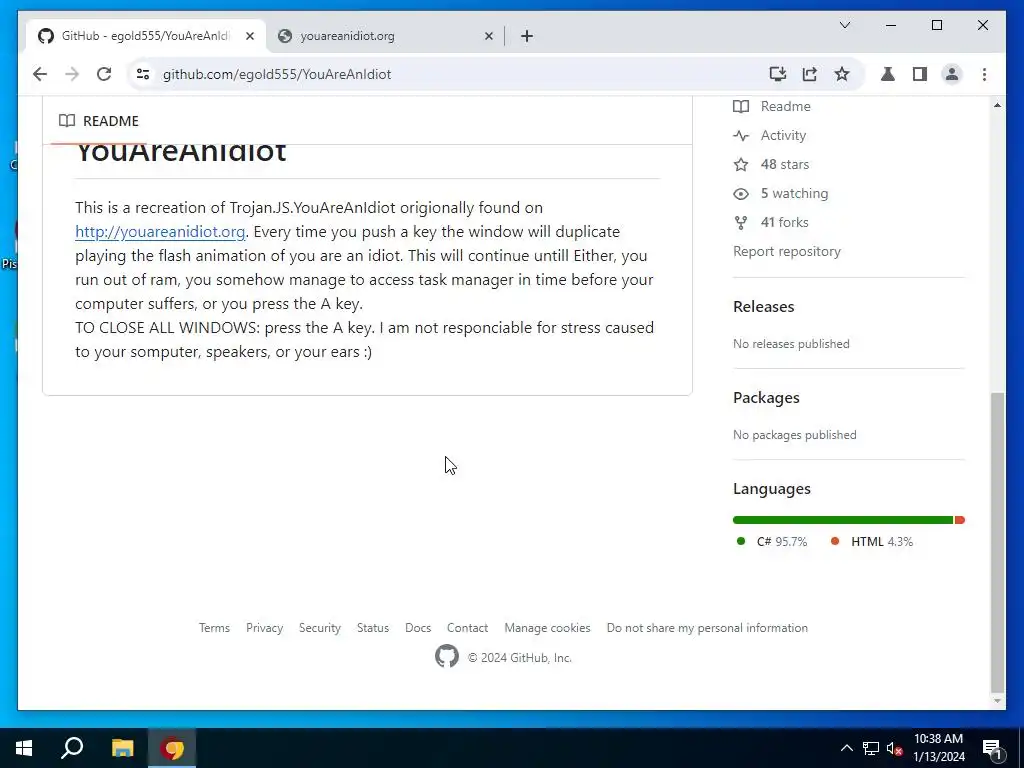Open the browser side panel
1024x768 pixels.
[920, 74]
